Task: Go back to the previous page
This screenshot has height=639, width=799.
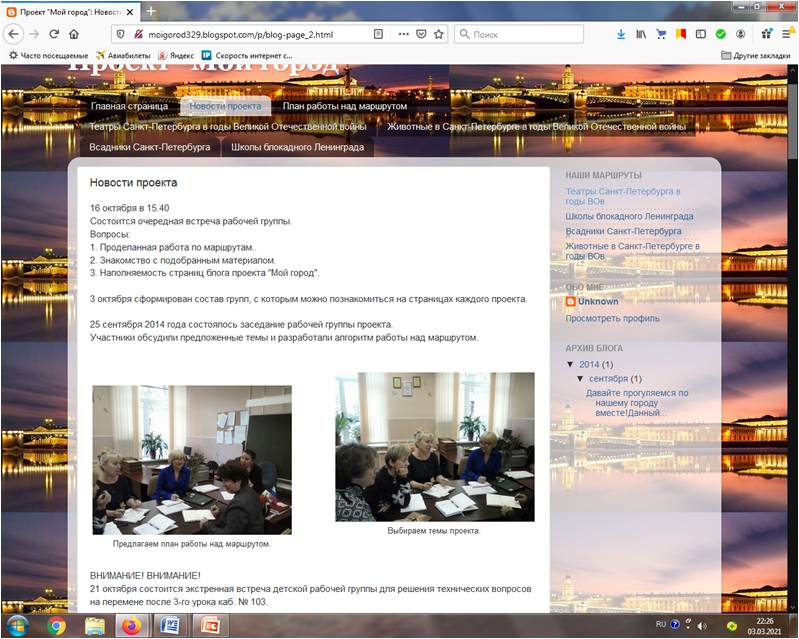Action: click(x=14, y=34)
